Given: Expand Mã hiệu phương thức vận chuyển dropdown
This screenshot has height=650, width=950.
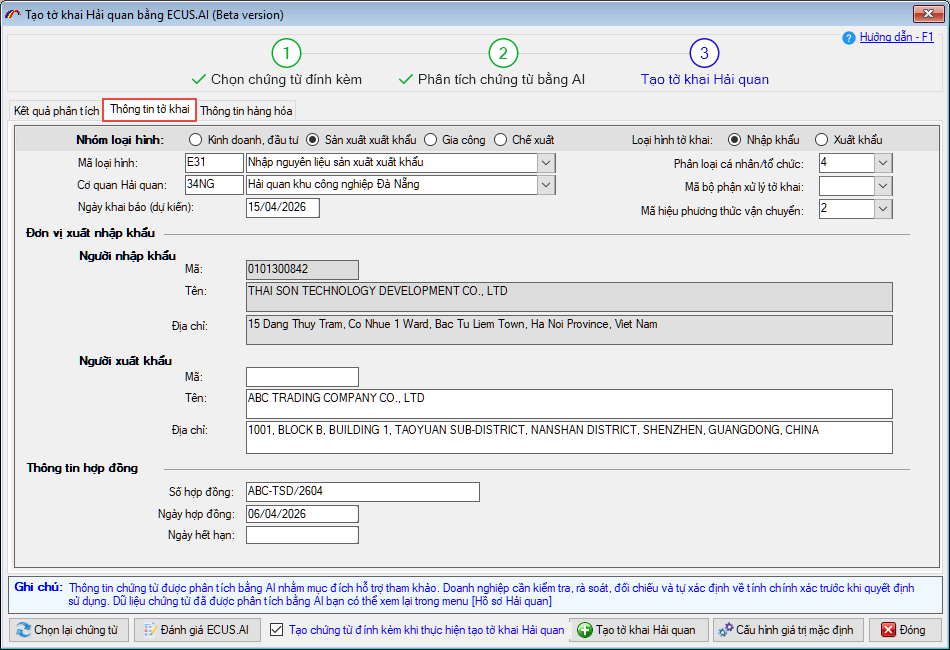Looking at the screenshot, I should coord(882,209).
